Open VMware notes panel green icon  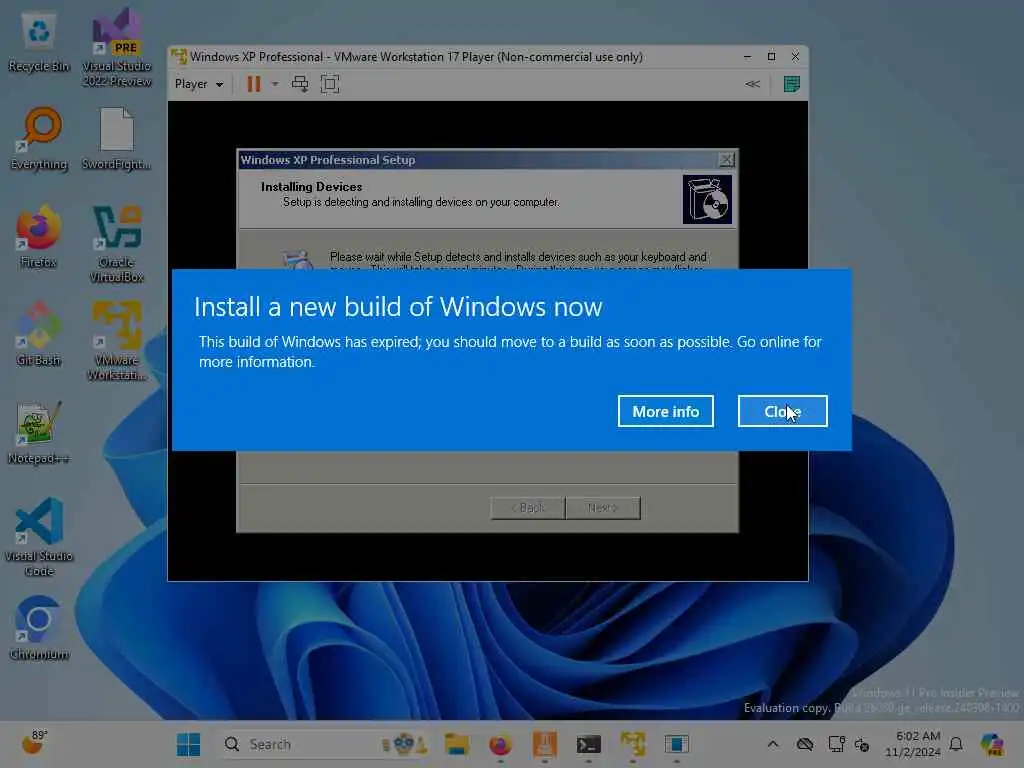click(x=792, y=84)
